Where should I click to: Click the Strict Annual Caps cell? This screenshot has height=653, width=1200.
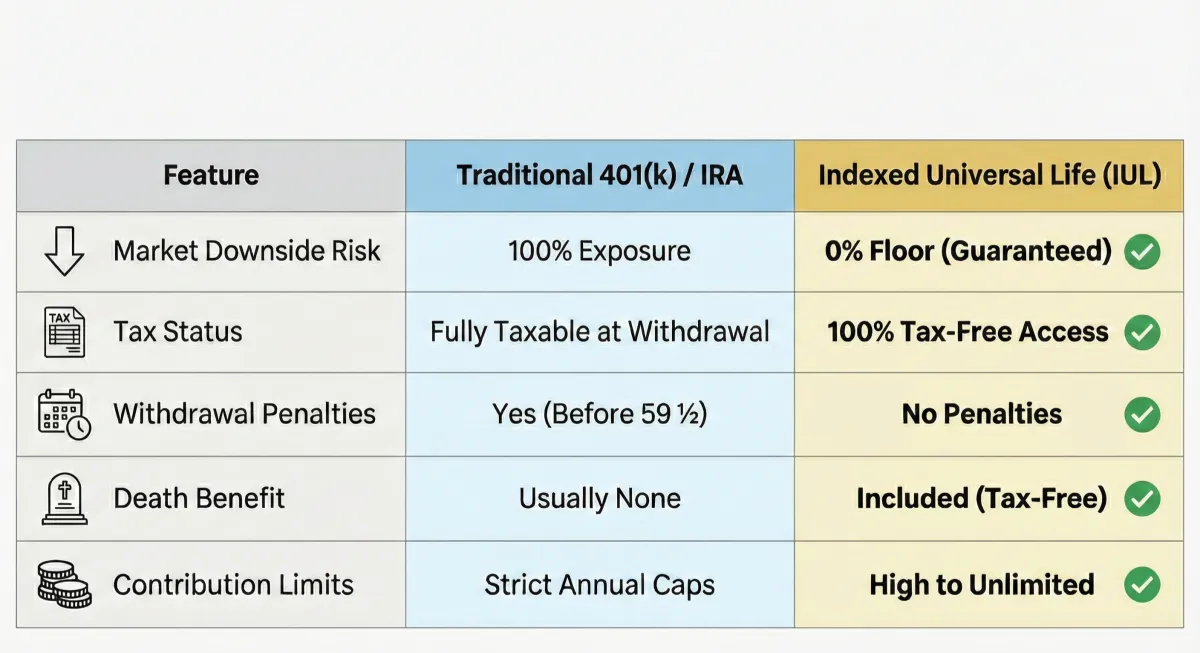click(x=600, y=585)
